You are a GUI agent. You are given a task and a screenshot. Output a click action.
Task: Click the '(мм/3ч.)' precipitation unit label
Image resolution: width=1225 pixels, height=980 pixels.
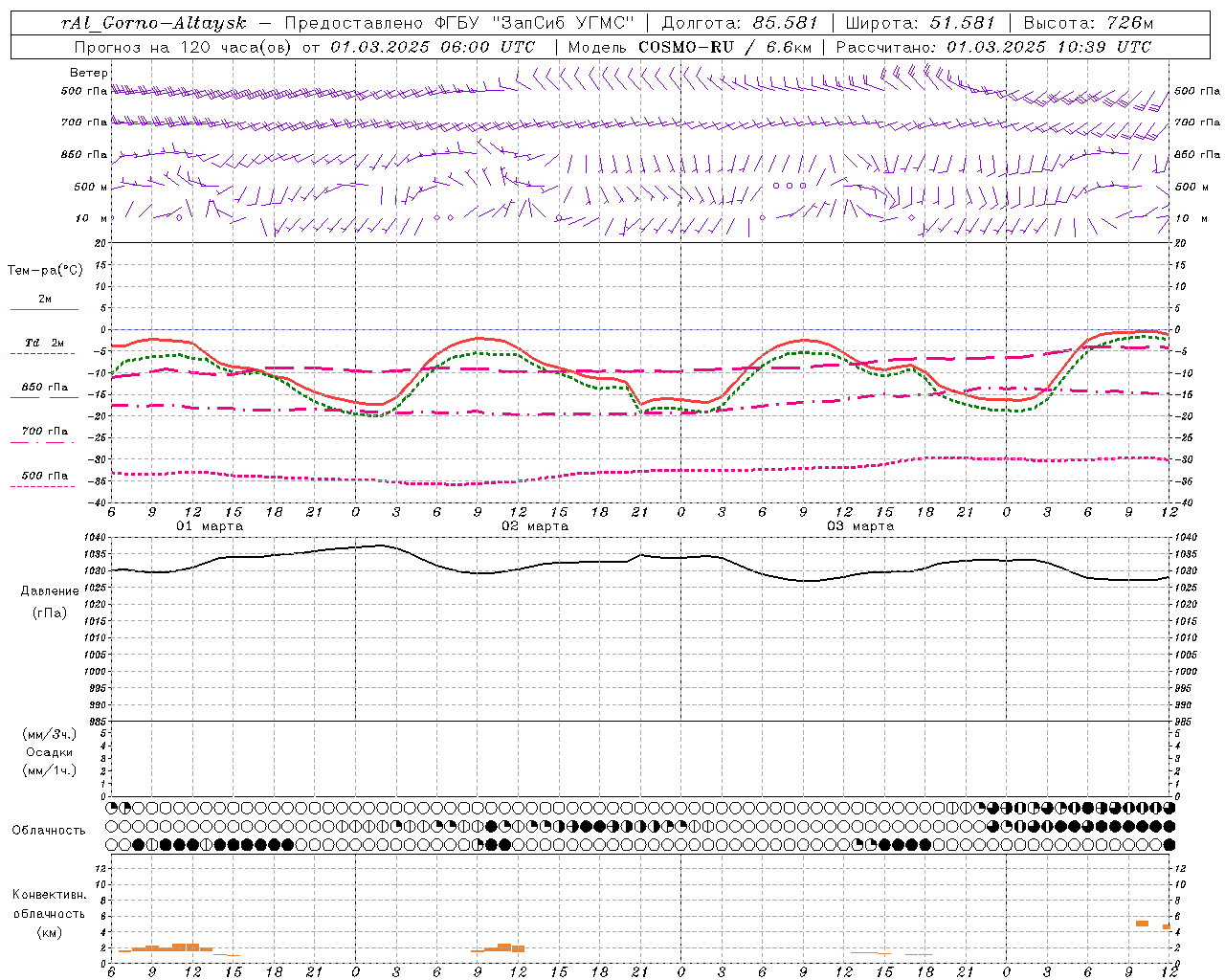50,734
